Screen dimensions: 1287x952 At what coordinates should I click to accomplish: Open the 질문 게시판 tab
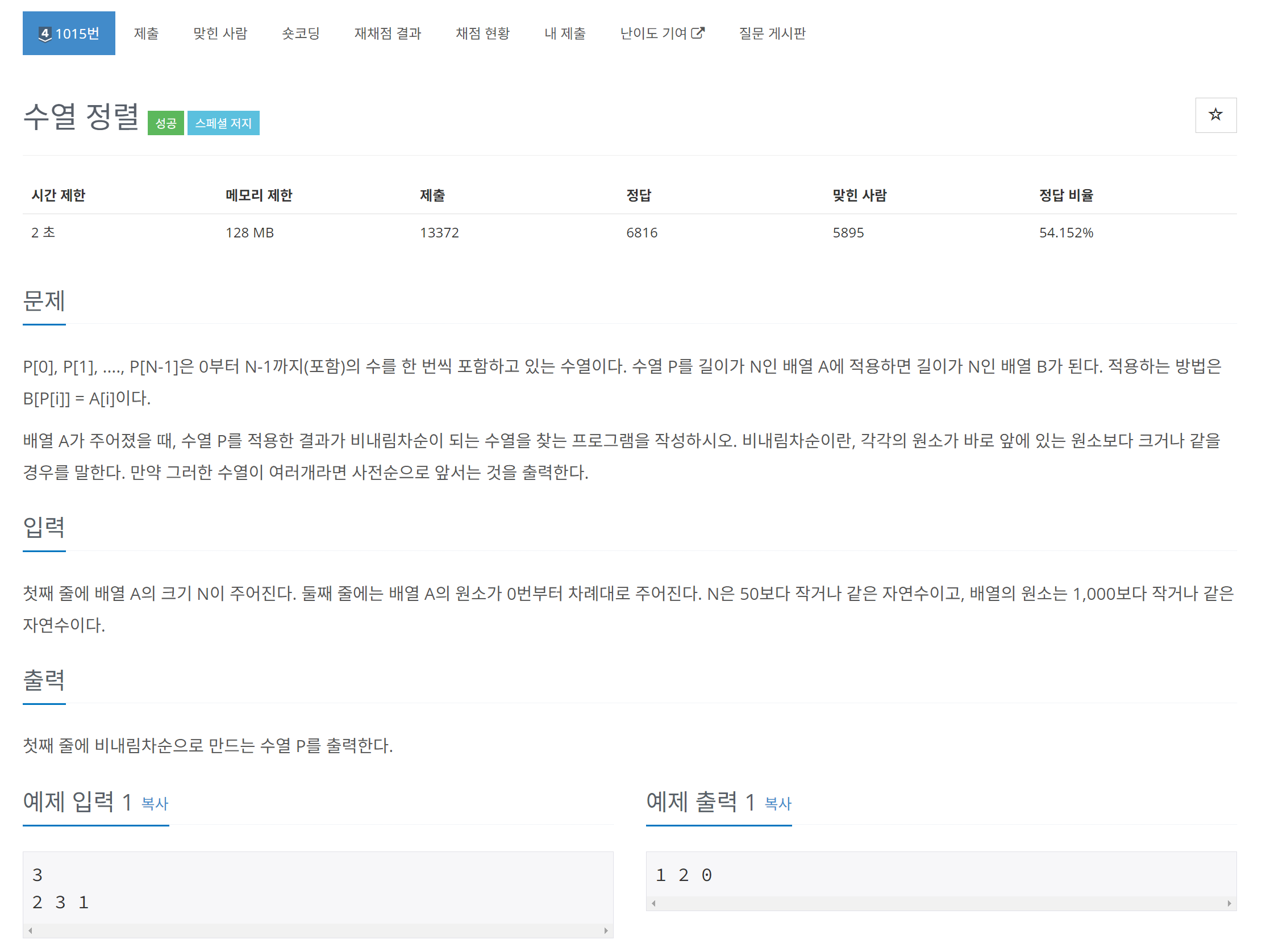pos(772,34)
